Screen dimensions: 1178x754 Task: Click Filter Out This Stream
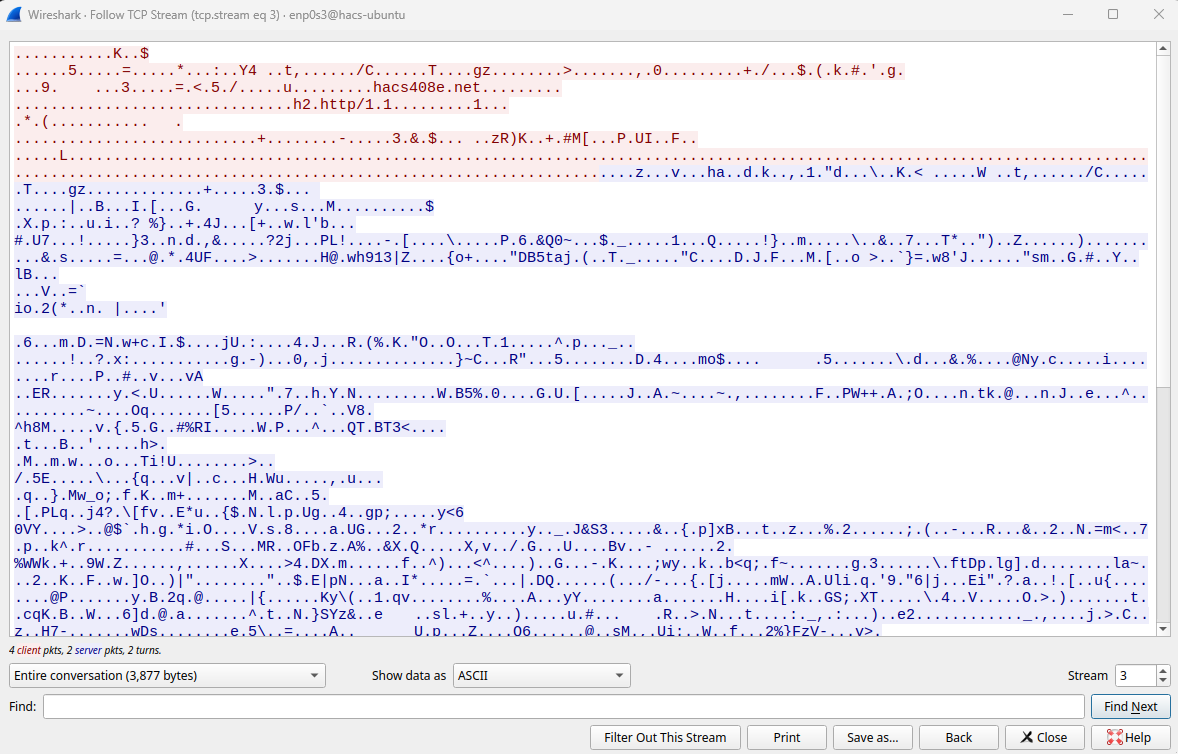(x=665, y=737)
